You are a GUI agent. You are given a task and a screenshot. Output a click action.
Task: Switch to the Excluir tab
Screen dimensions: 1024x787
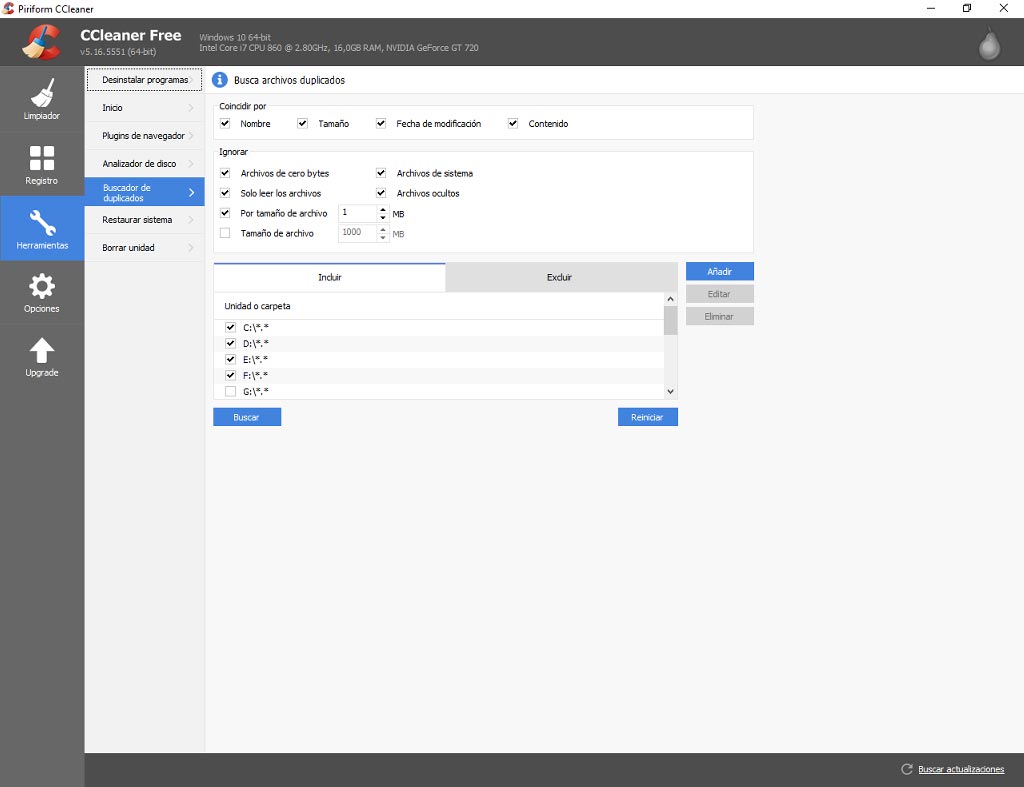coord(560,277)
